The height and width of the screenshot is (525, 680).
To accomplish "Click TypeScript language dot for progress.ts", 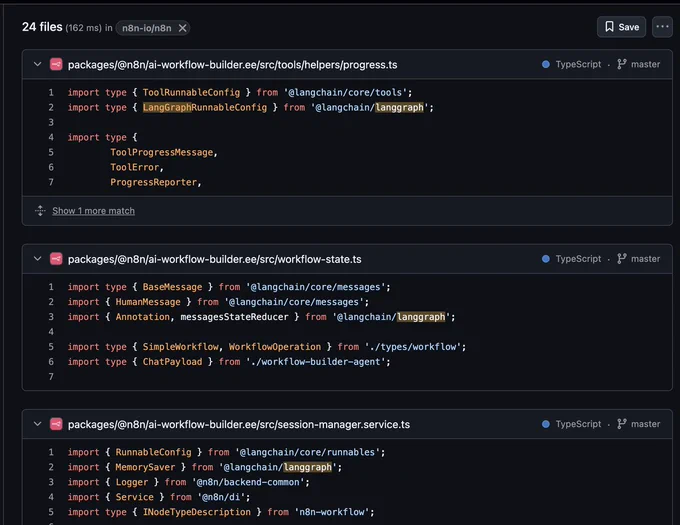I will 546,64.
